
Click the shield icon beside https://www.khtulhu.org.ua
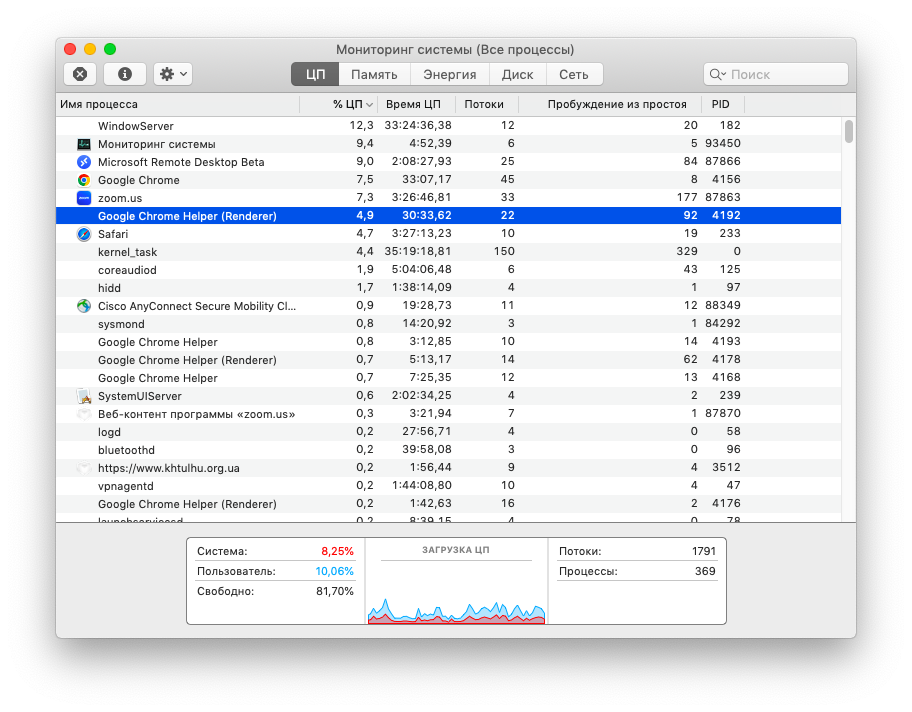(84, 468)
